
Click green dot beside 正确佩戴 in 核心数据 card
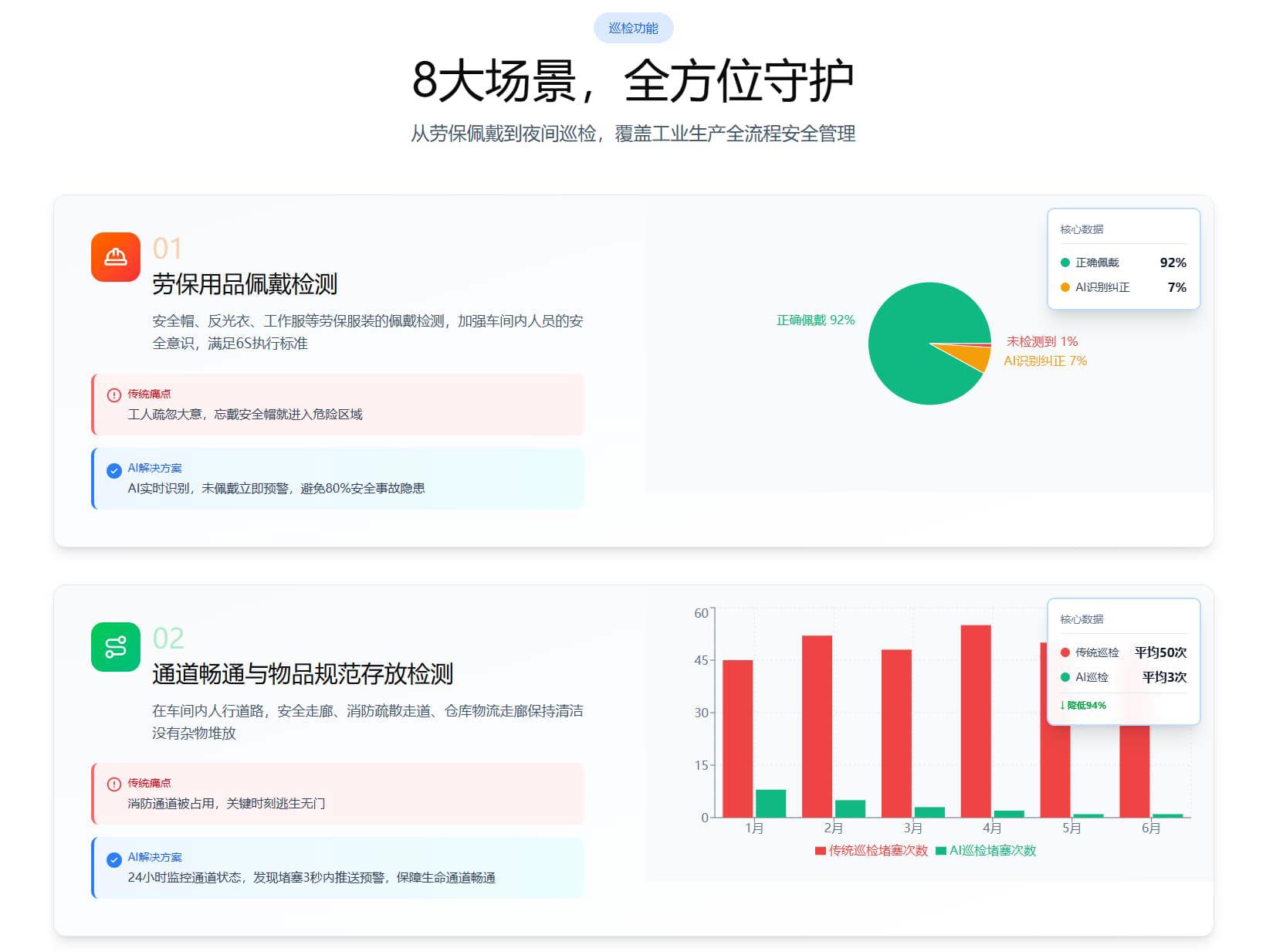1065,263
